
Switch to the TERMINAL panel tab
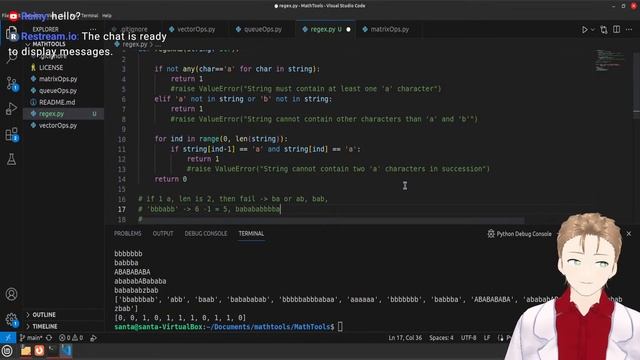tap(251, 233)
